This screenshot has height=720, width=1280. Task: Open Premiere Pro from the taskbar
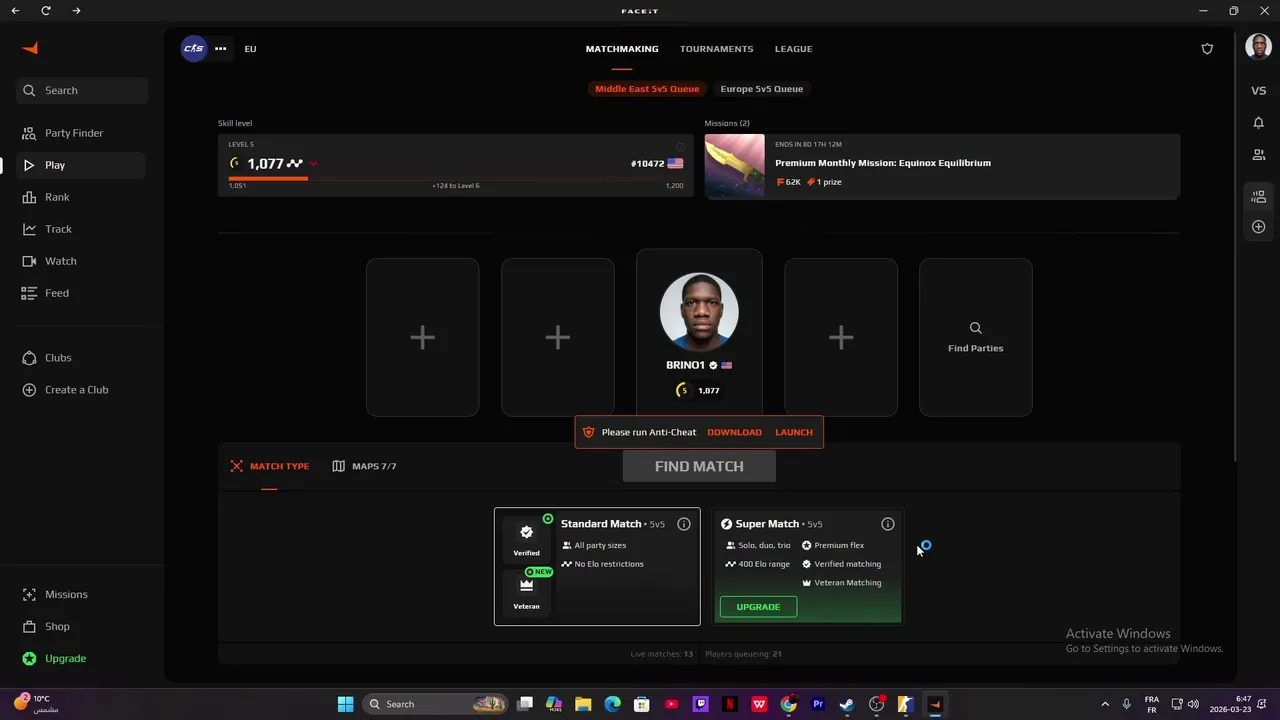coord(818,704)
